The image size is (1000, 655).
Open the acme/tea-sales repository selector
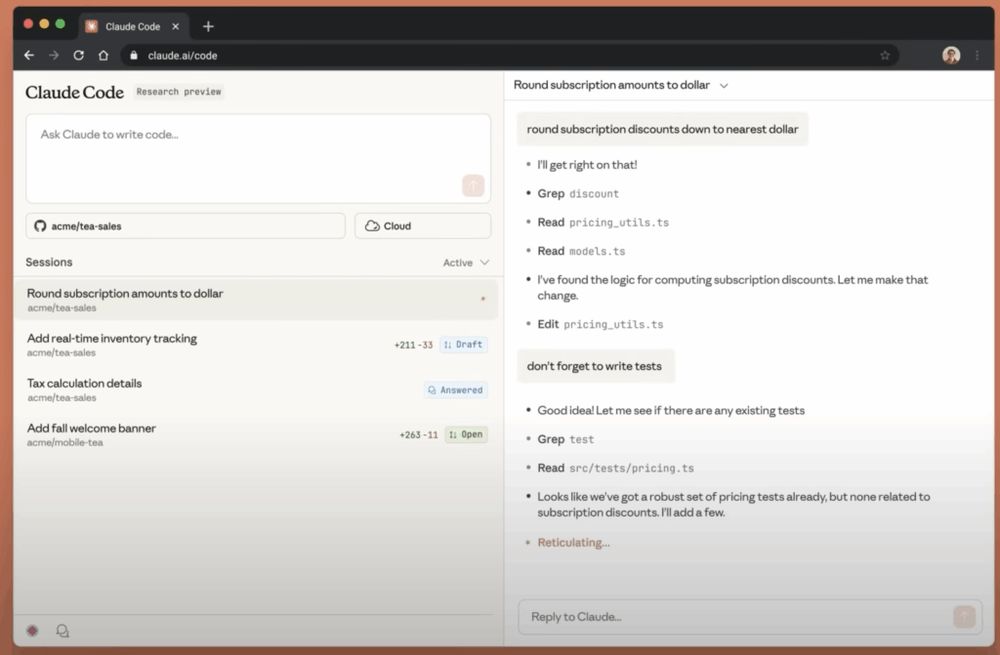coord(186,226)
